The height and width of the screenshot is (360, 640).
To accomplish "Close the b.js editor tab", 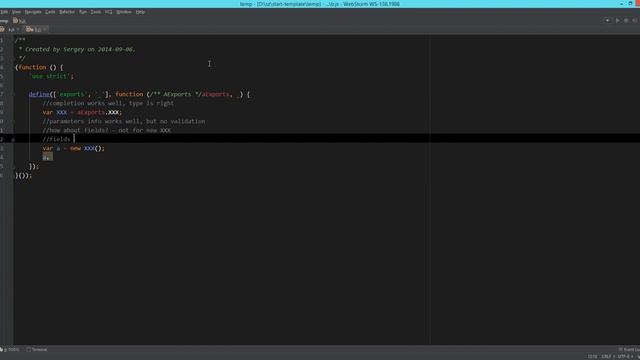I will (45, 29).
